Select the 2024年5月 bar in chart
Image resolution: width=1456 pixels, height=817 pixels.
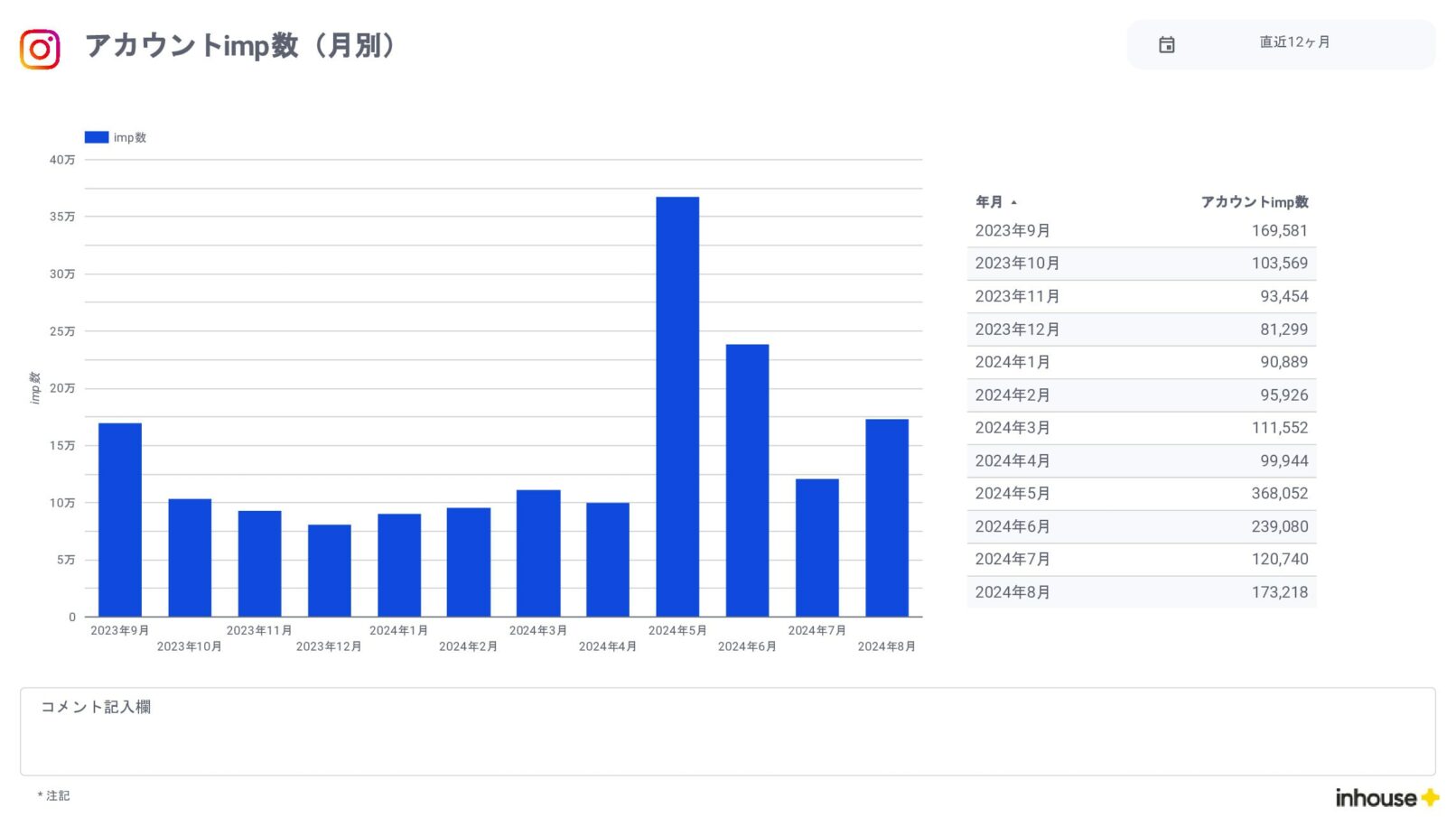(x=677, y=406)
